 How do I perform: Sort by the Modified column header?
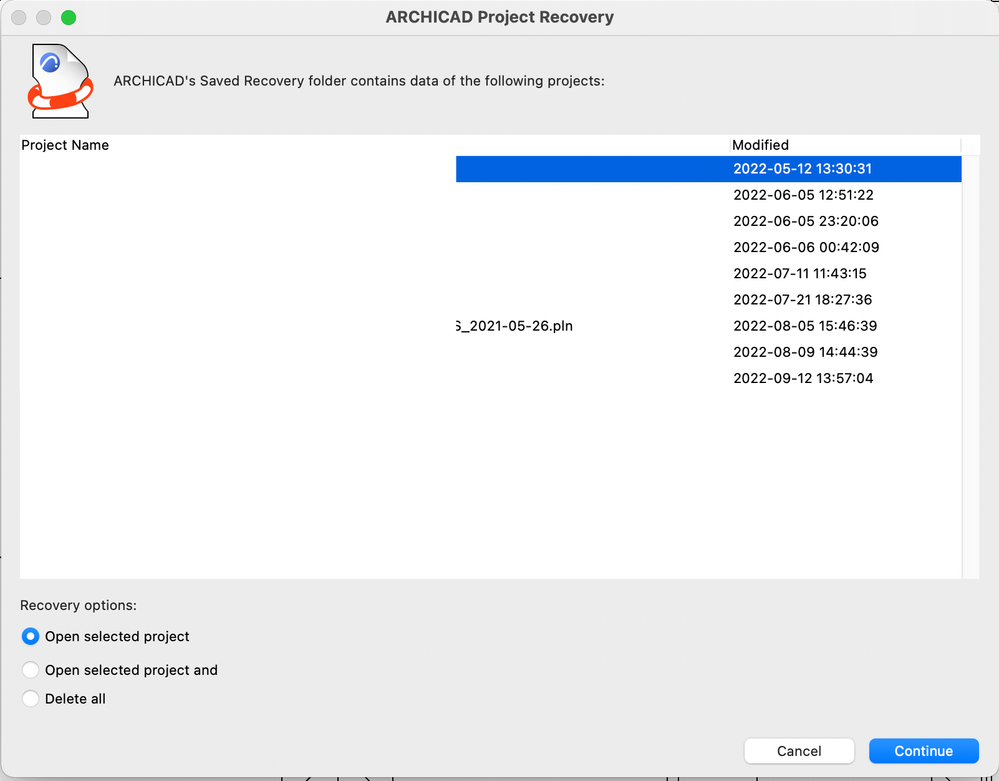845,145
